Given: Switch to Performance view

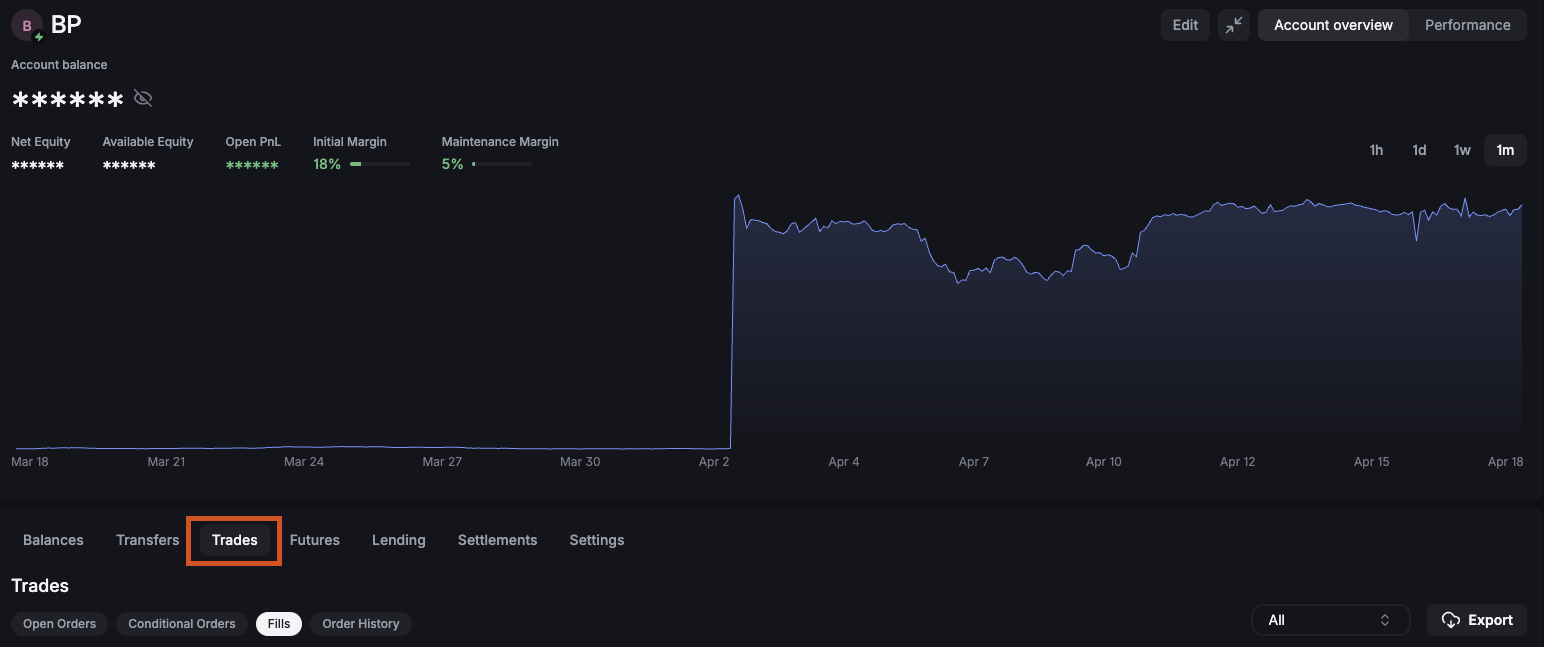Looking at the screenshot, I should (x=1467, y=25).
